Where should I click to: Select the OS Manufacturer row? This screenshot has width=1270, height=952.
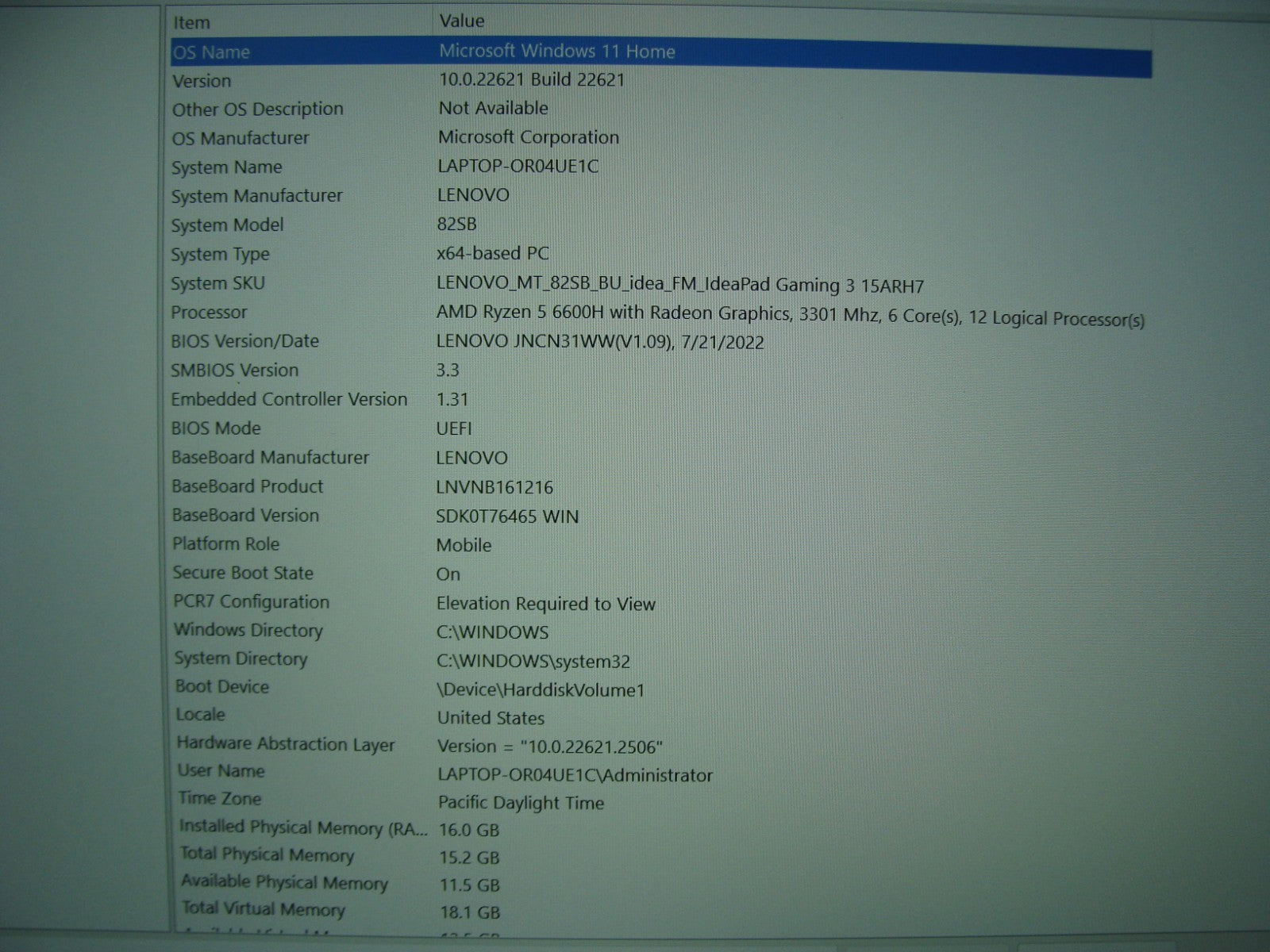pyautogui.click(x=241, y=138)
